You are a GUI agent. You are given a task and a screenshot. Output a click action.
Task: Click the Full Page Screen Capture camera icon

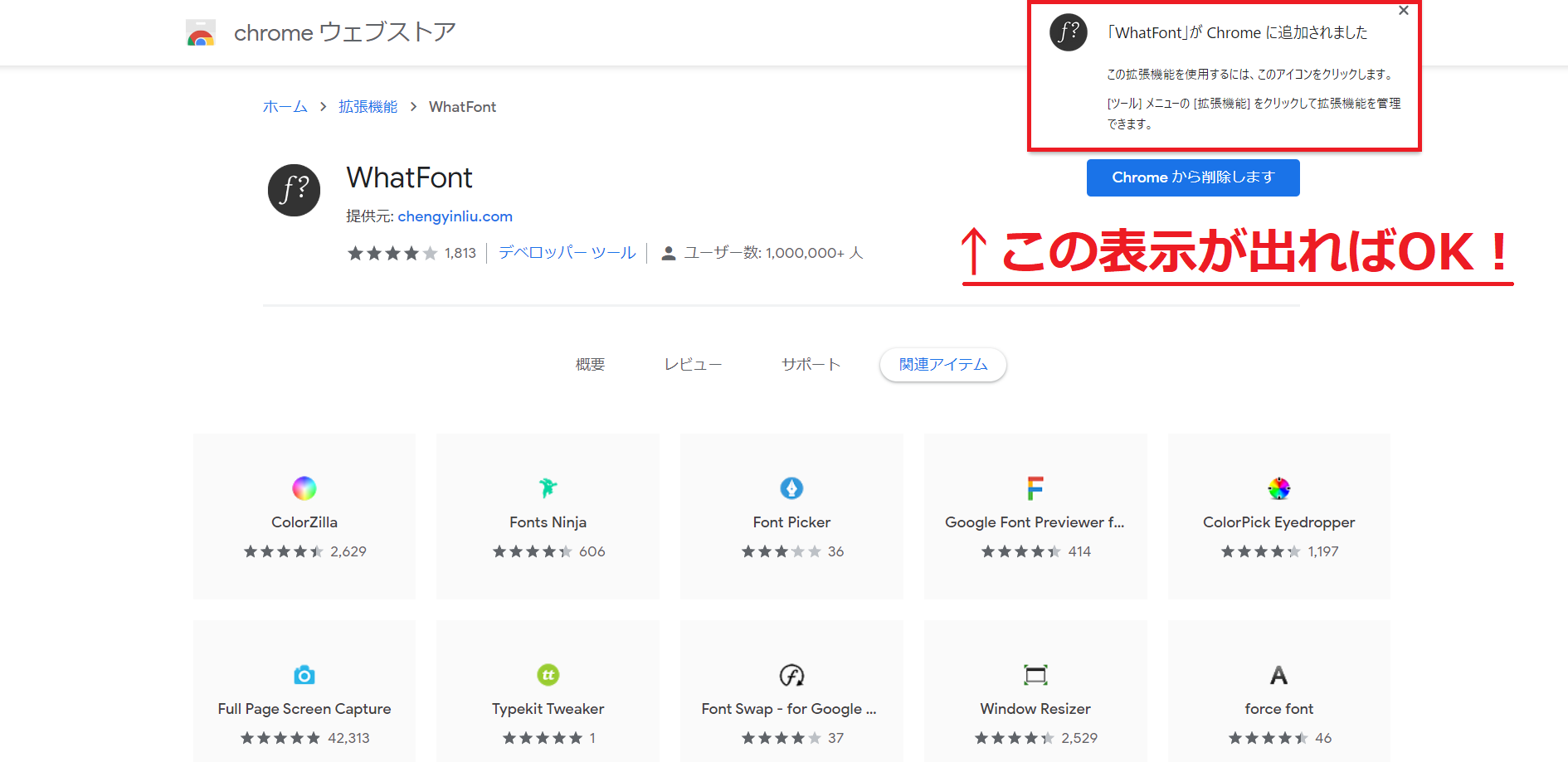(x=304, y=675)
